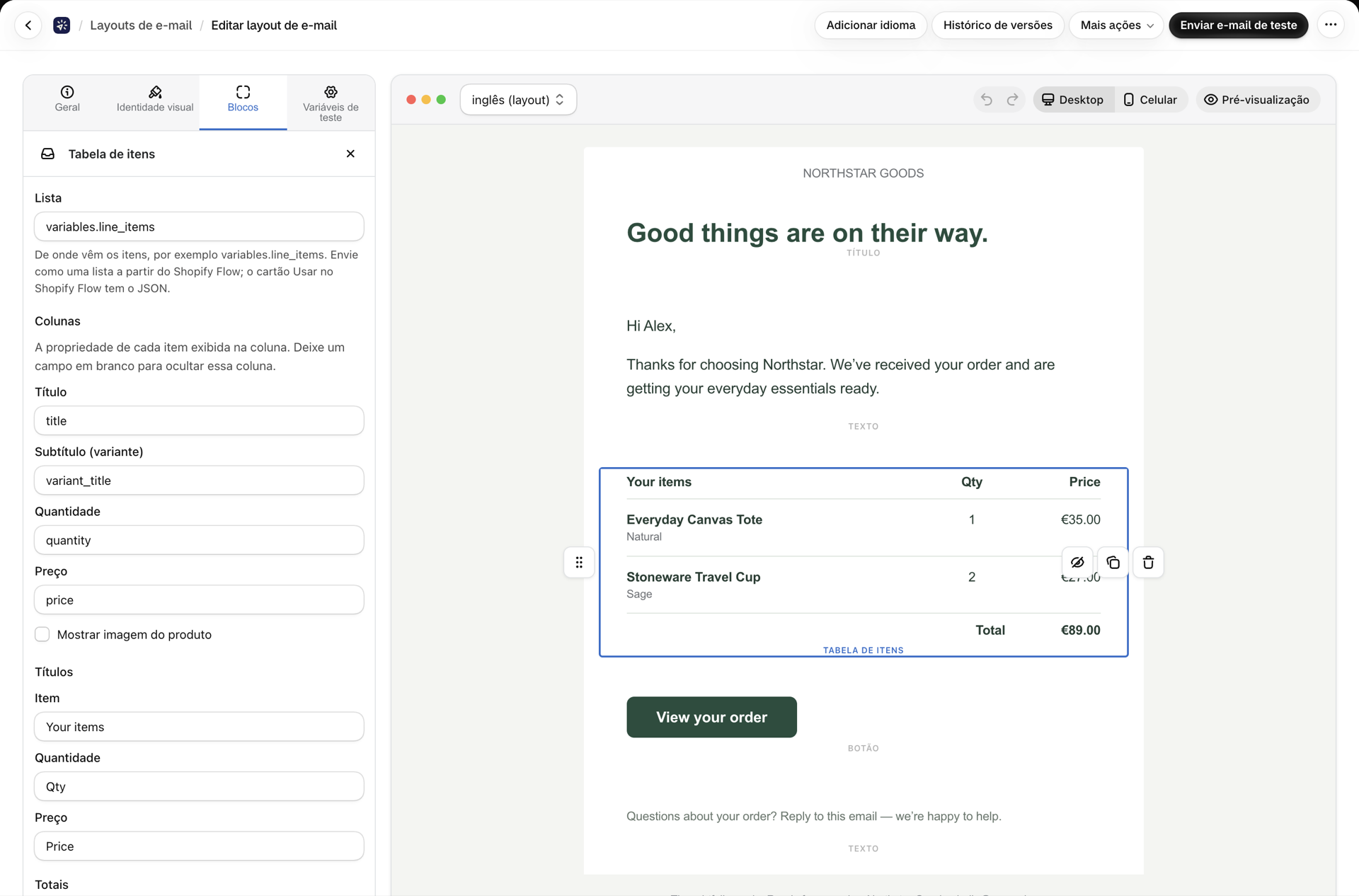The image size is (1359, 896).
Task: Select the NORTHSTAR GOODS header text
Action: click(x=863, y=173)
